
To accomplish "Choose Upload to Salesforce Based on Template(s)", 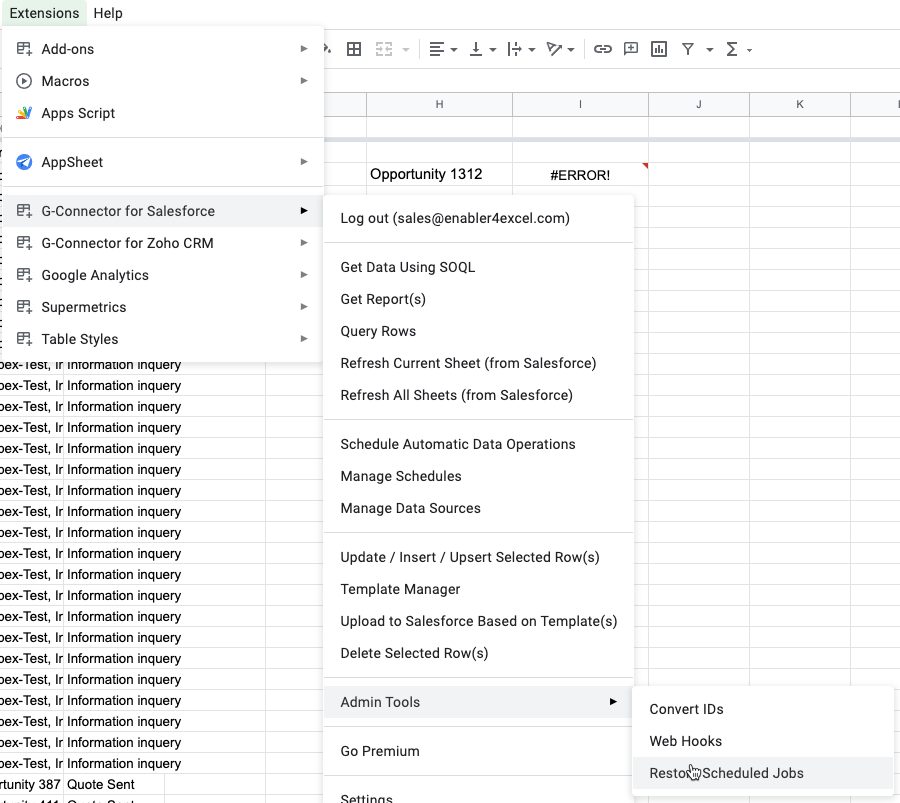I will click(479, 622).
